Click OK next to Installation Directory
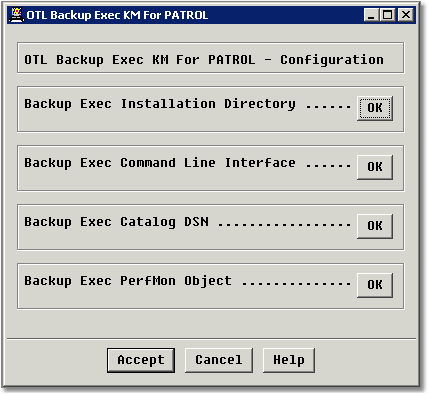Viewport: 428px width, 395px height. [375, 108]
